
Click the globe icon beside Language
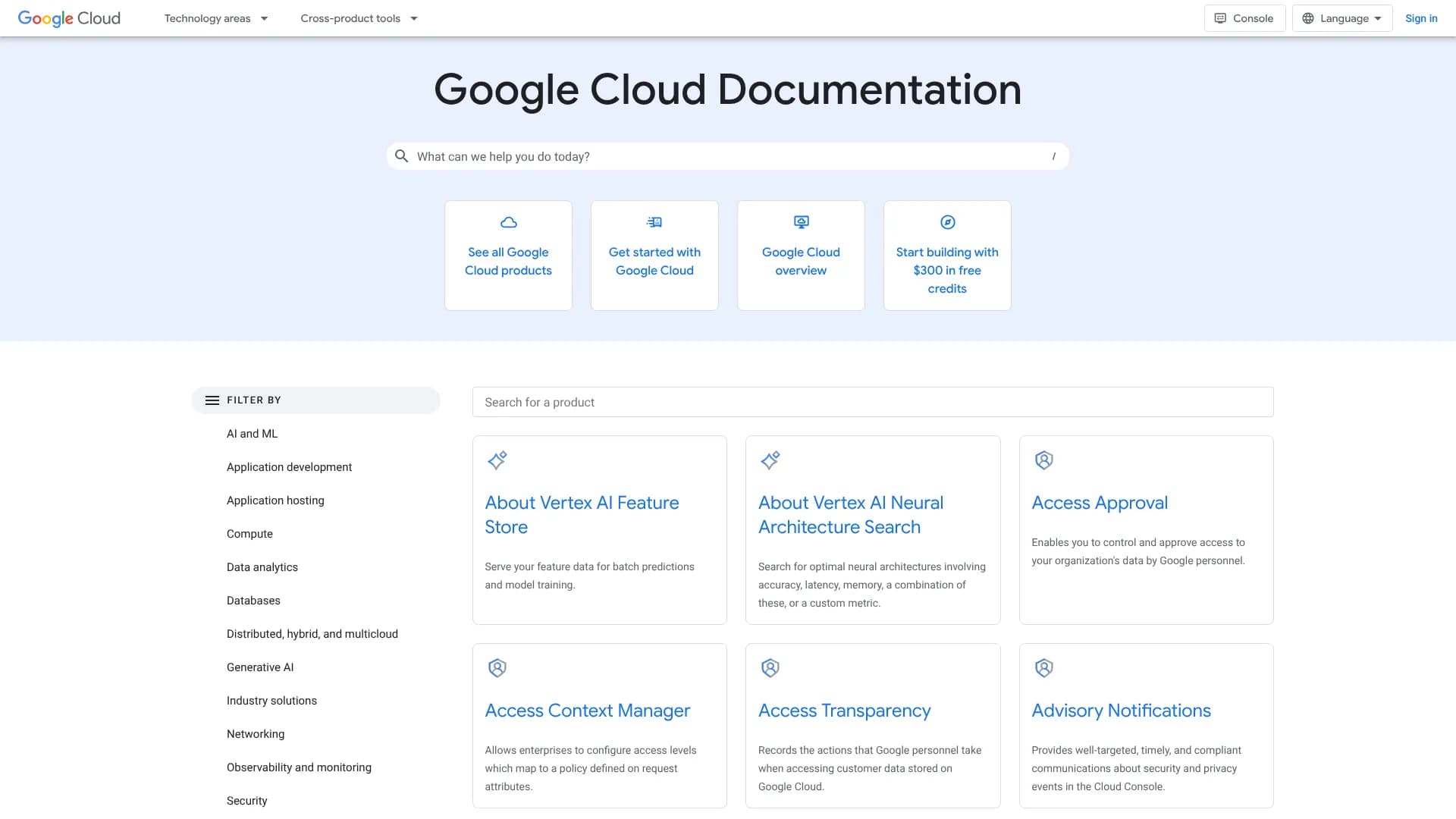click(1308, 18)
